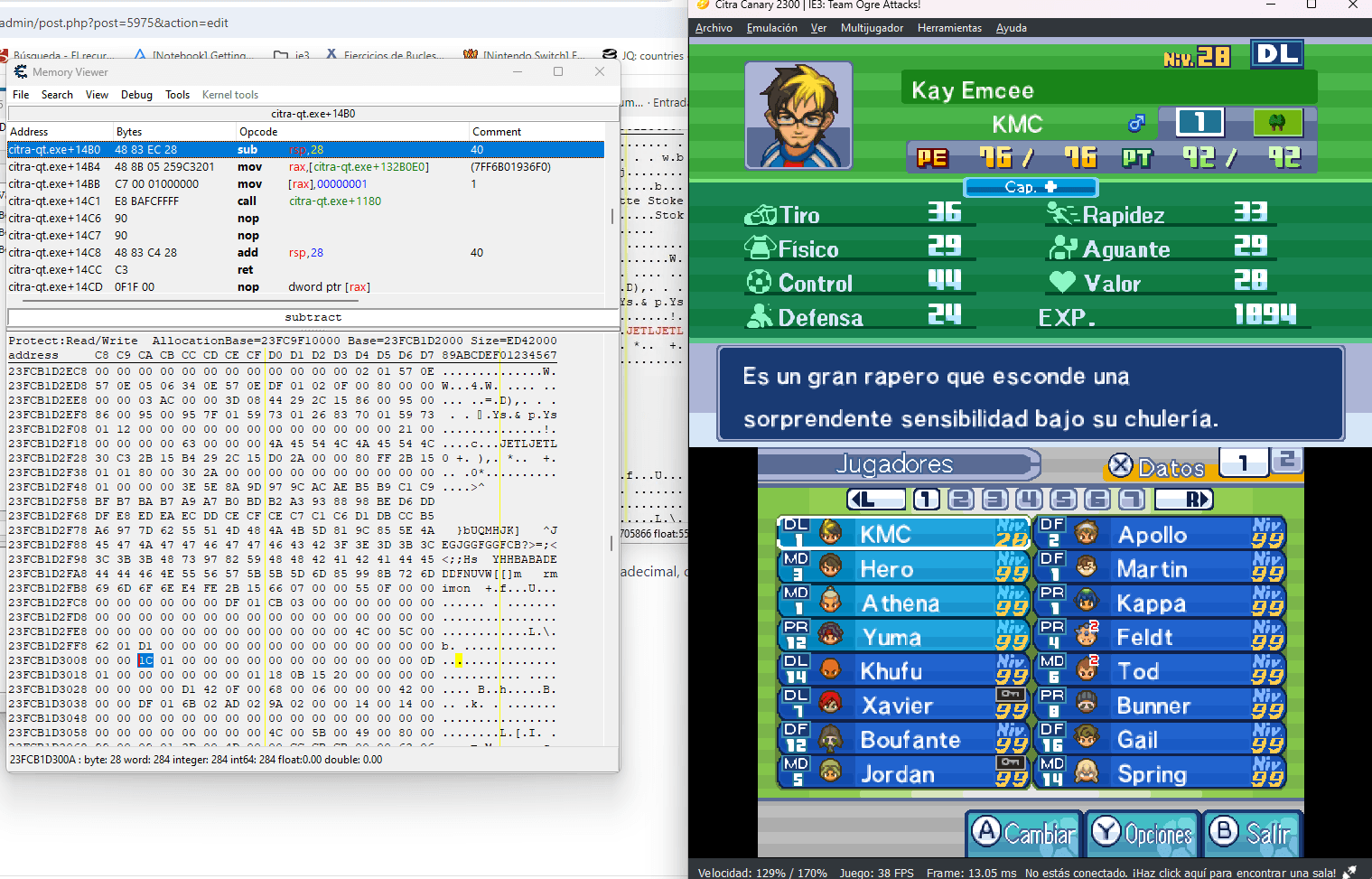1372x879 pixels.
Task: Open View menu in Memory Viewer
Action: [x=97, y=95]
